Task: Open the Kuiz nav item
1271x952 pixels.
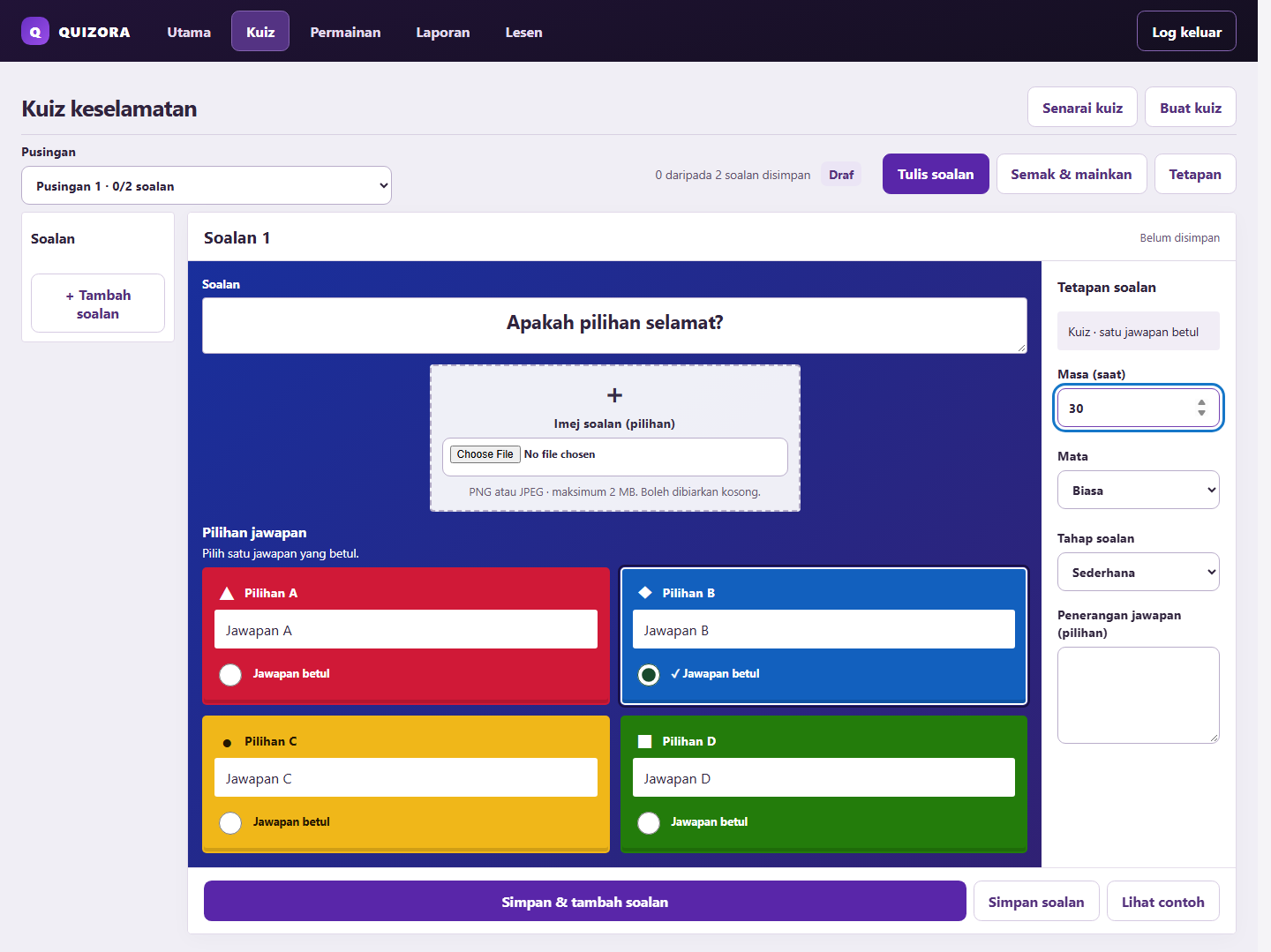Action: pos(260,32)
